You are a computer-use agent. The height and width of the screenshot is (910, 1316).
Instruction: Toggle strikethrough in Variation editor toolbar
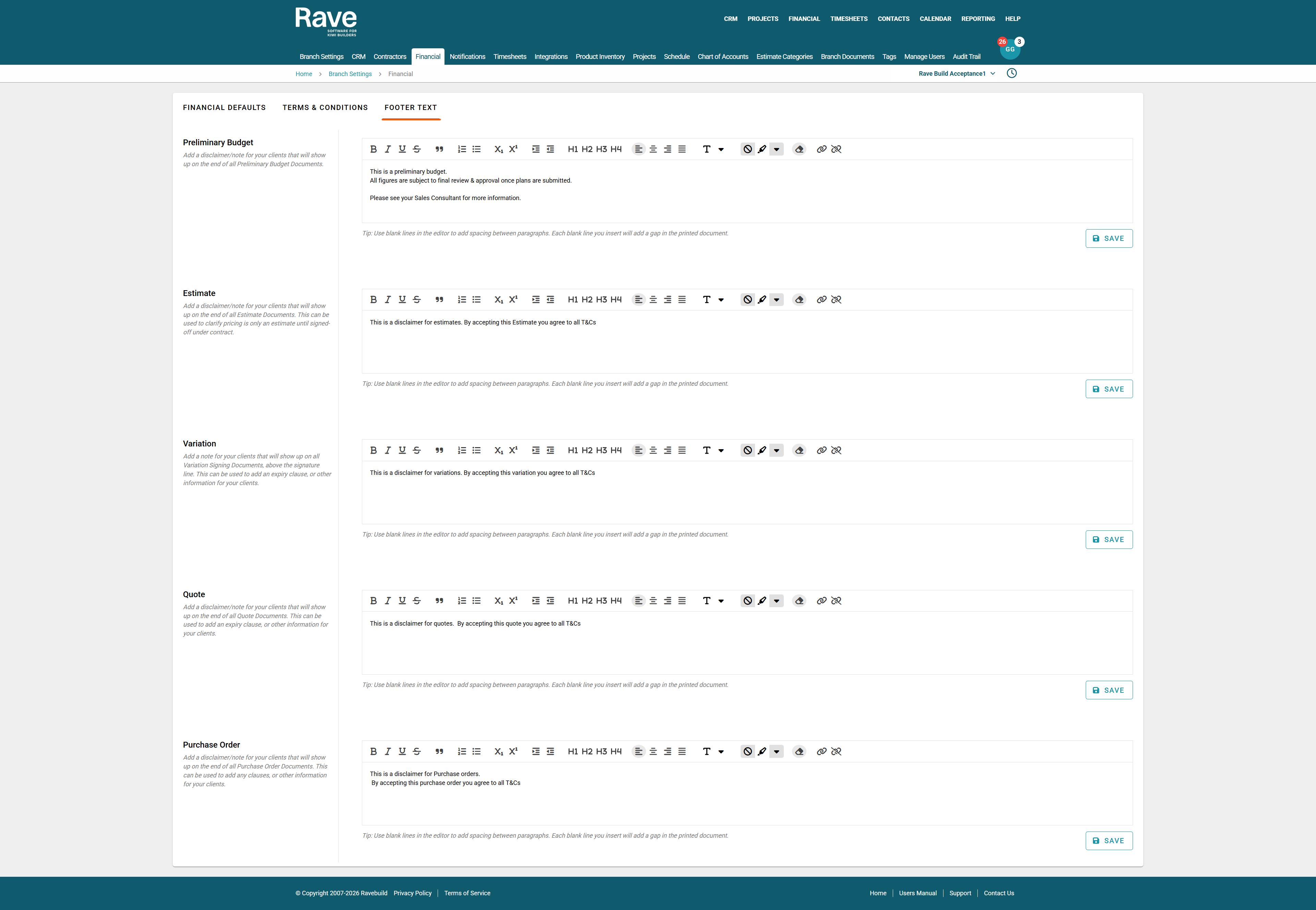[x=417, y=451]
